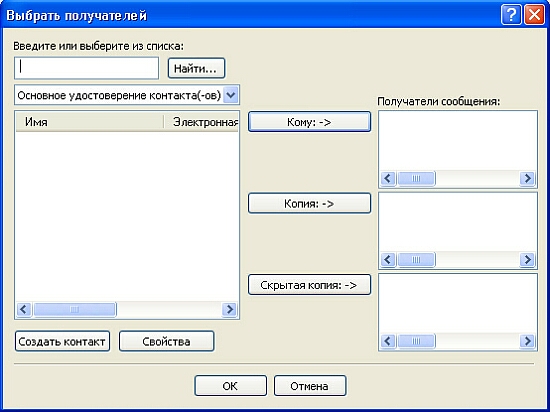Image resolution: width=550 pixels, height=412 pixels.
Task: Add the contact with Скрытая копия: -> button
Action: (x=309, y=285)
